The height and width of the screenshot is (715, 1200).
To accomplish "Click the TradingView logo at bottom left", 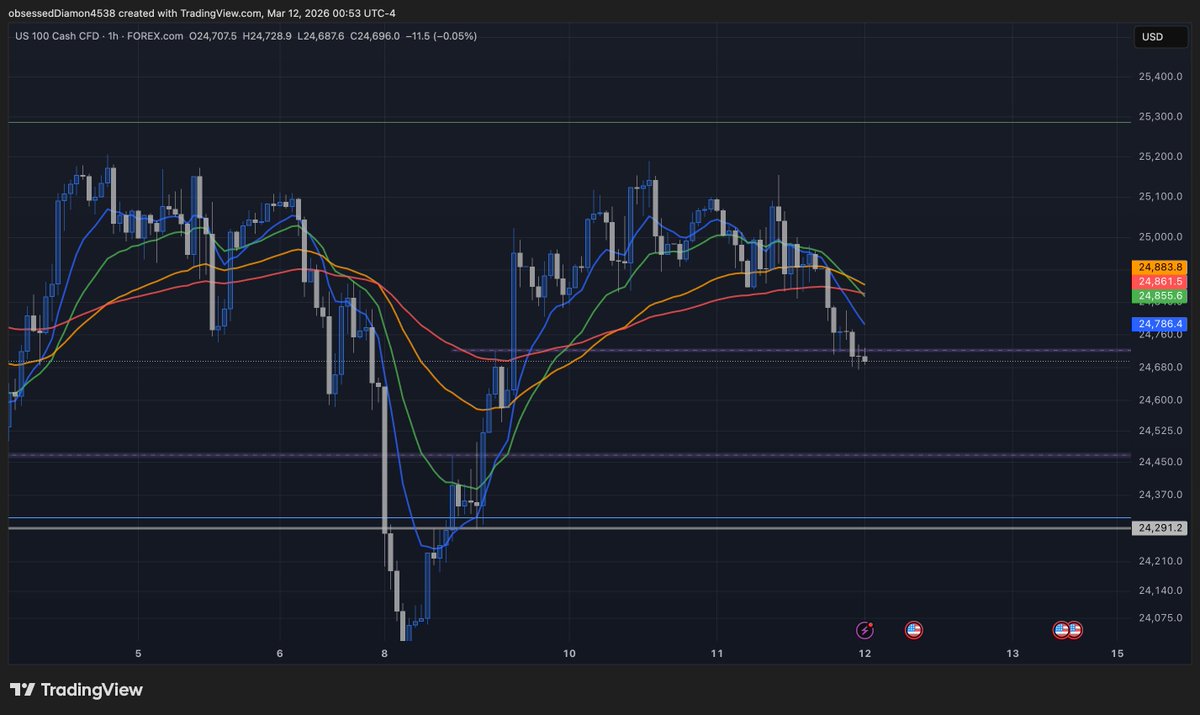I will click(x=76, y=690).
